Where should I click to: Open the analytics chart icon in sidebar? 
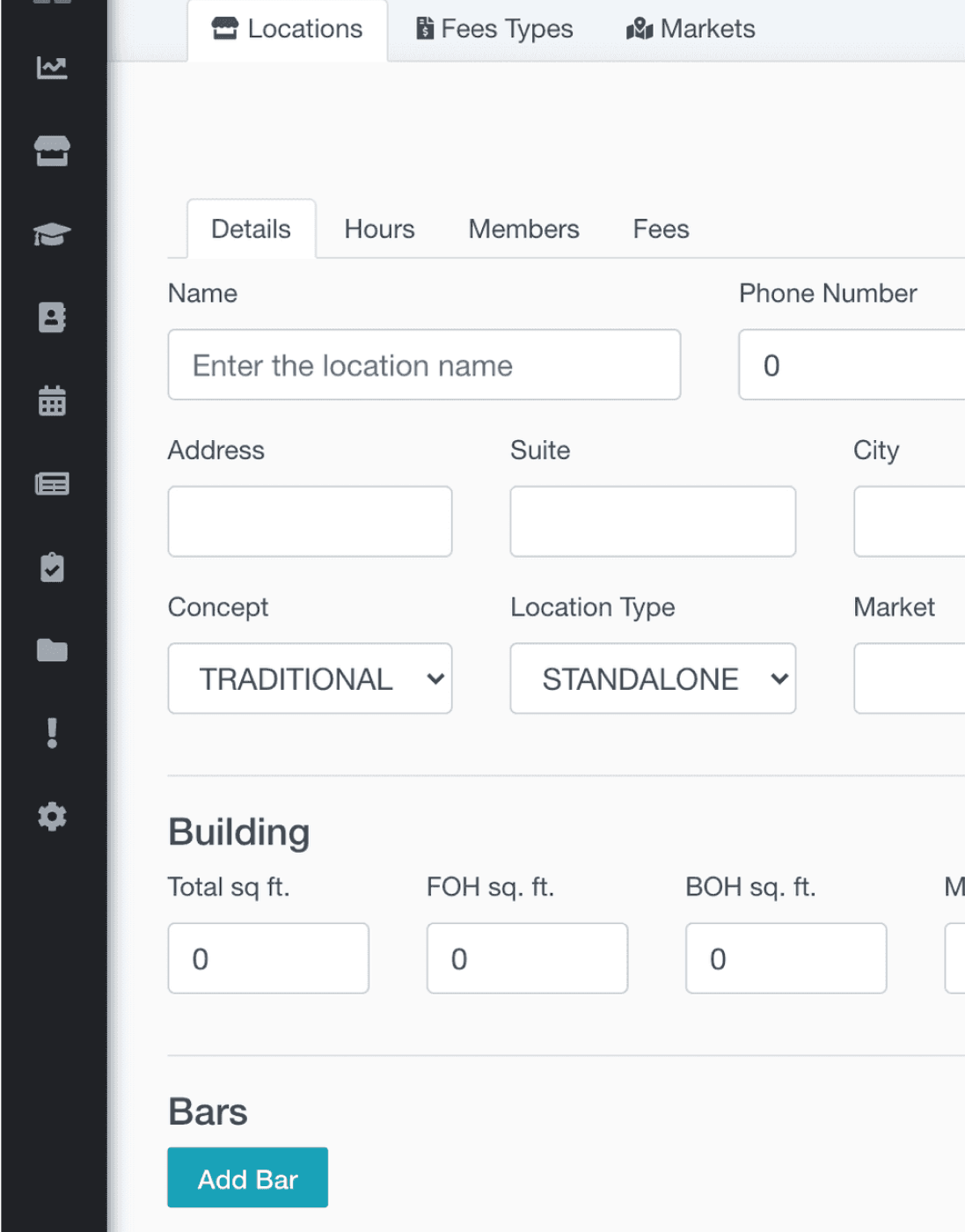point(52,68)
